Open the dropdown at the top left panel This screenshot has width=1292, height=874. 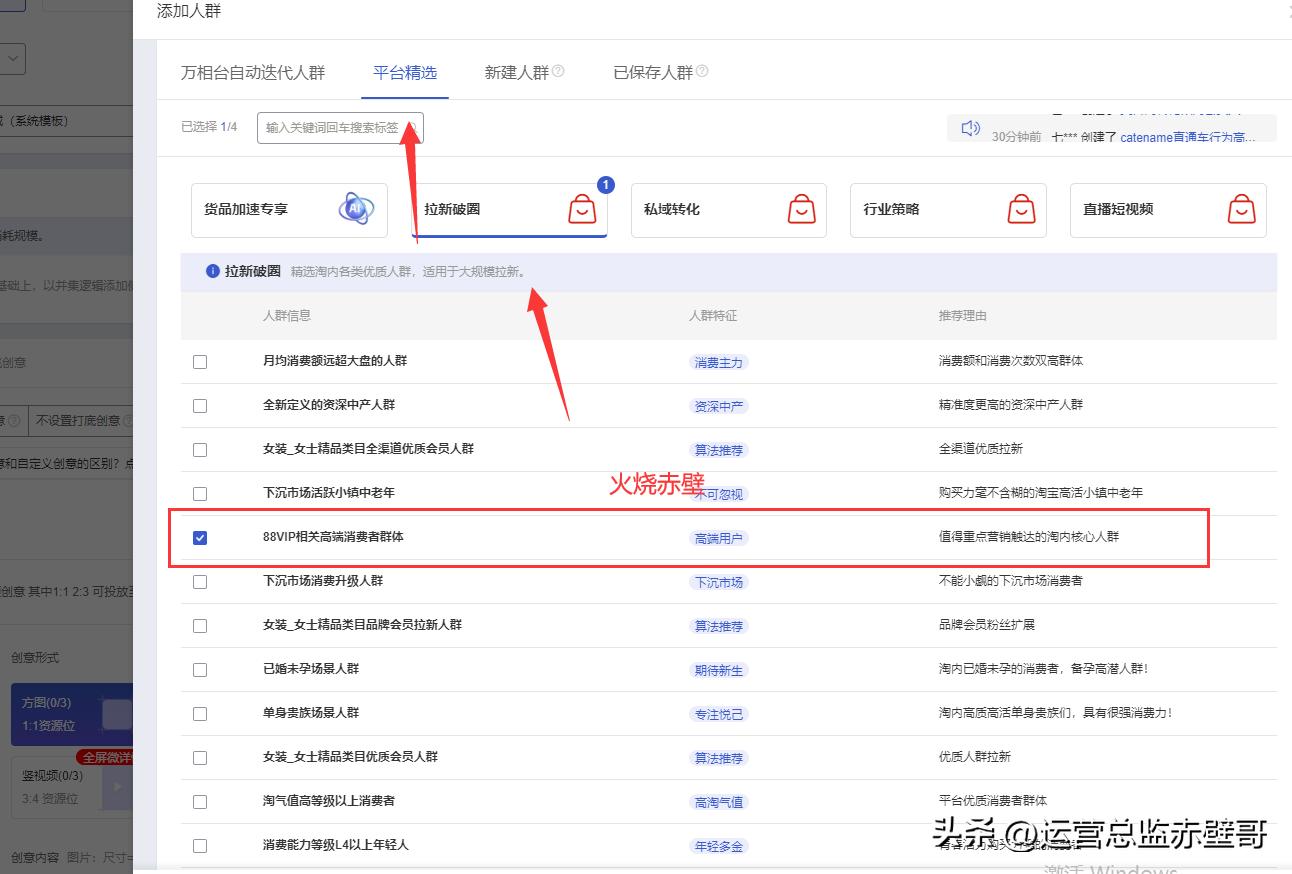pos(12,59)
